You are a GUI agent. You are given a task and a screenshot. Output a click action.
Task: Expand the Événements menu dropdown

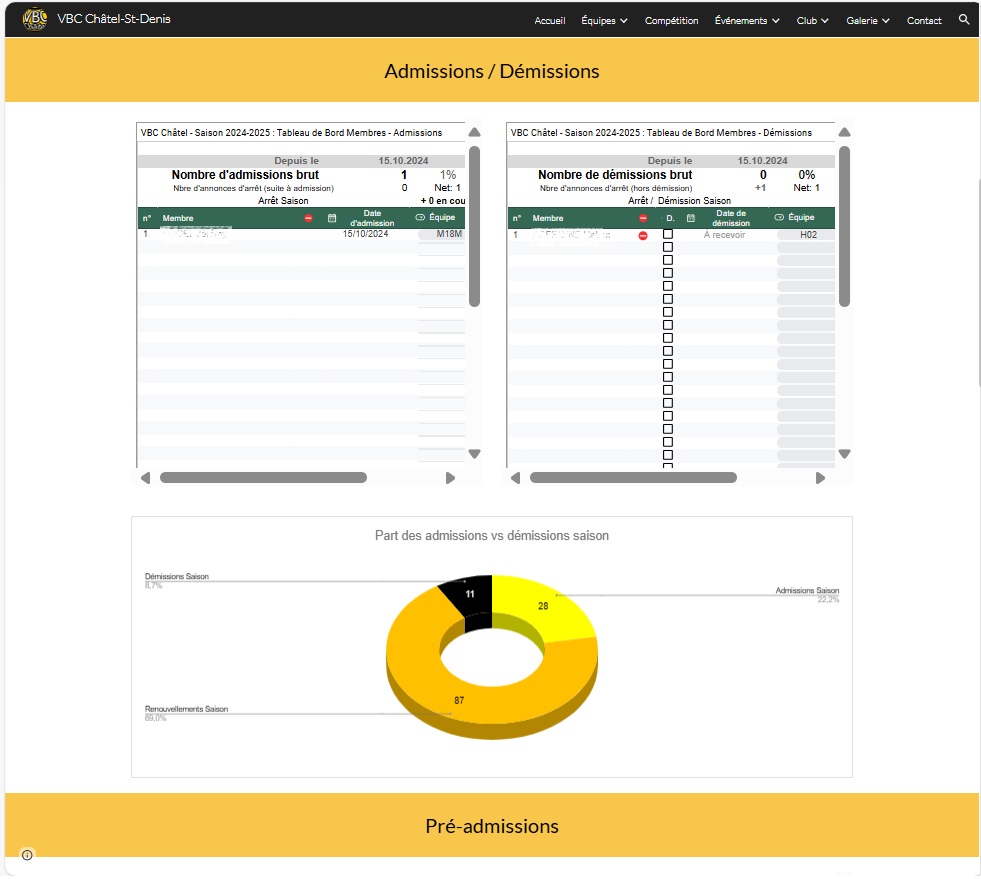[x=747, y=21]
